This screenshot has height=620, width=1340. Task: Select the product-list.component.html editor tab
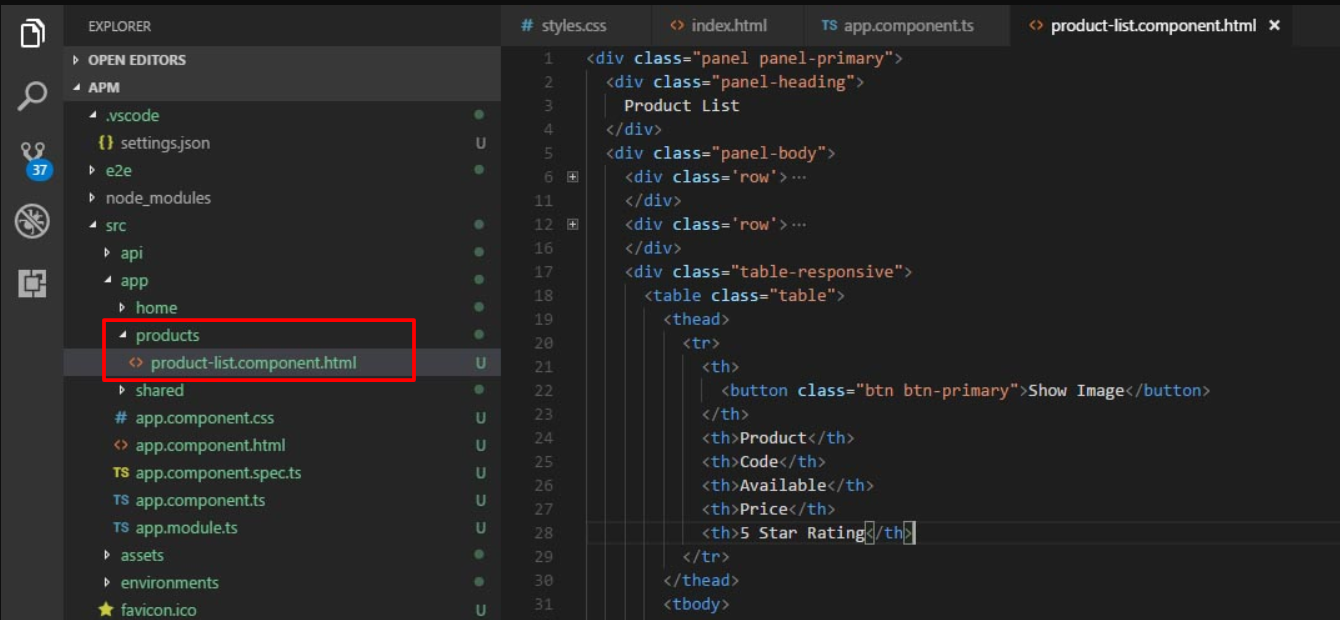(1152, 25)
